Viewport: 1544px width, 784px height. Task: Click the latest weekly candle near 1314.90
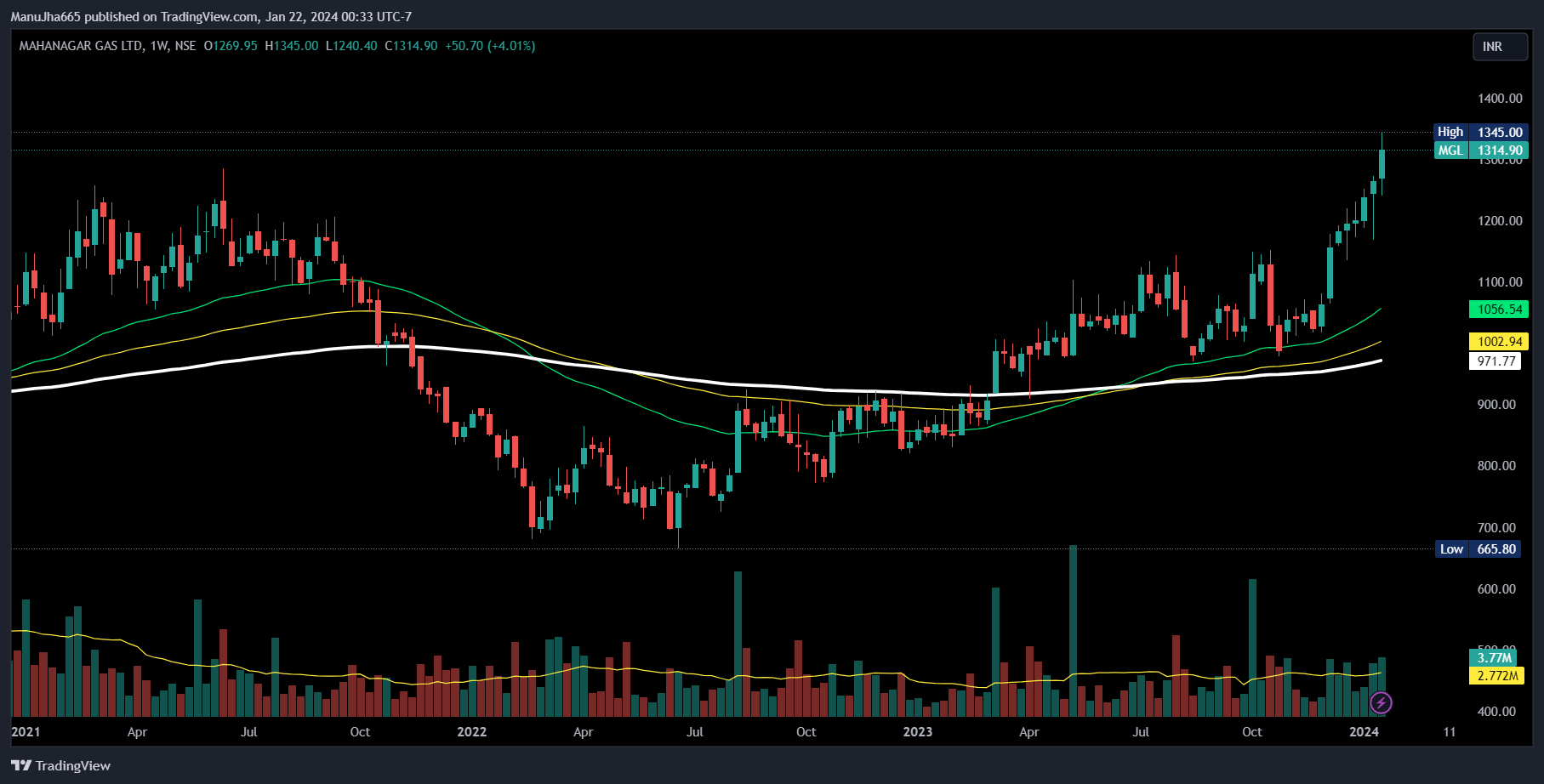(x=1382, y=163)
